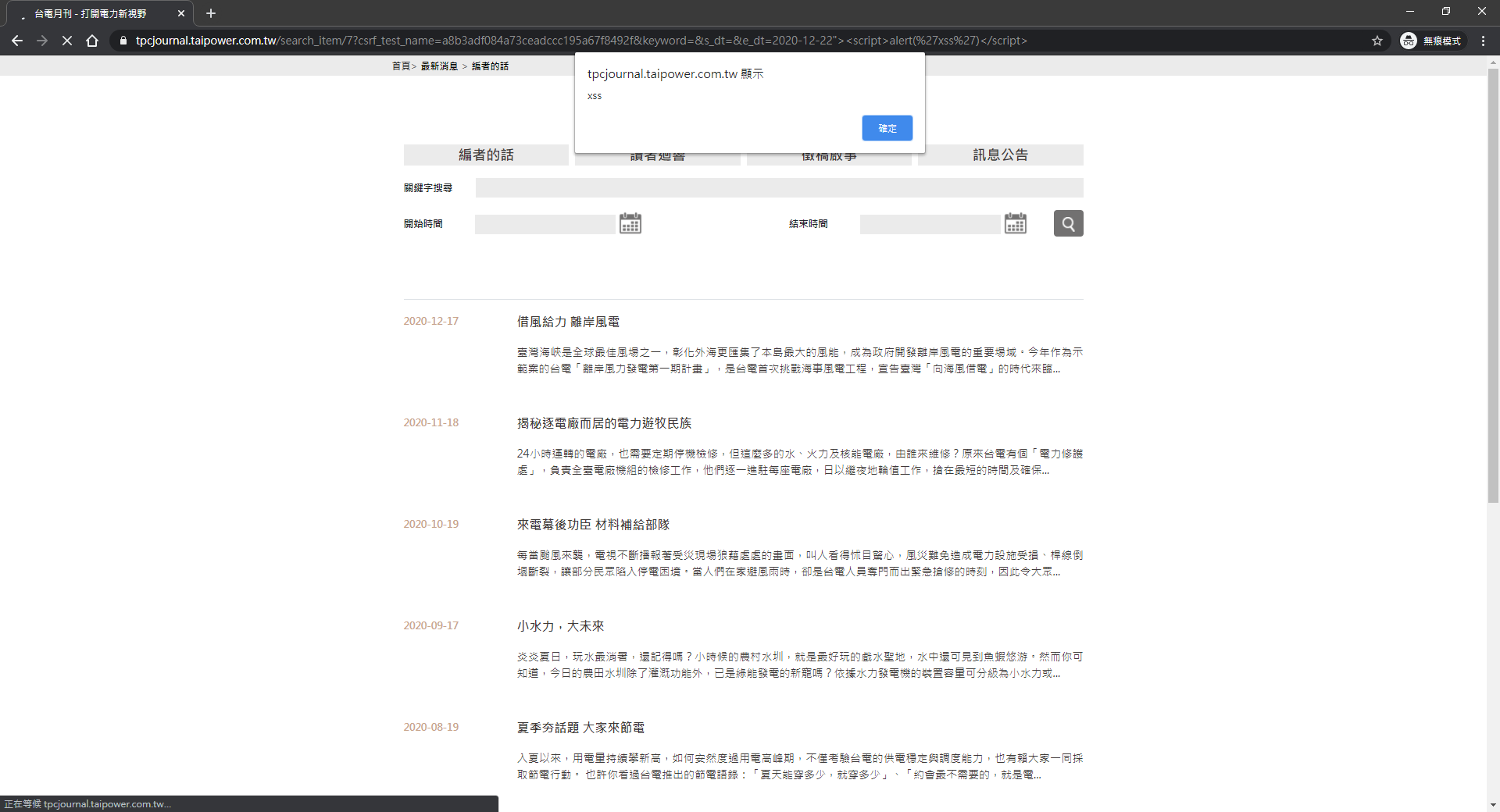Image resolution: width=1500 pixels, height=812 pixels.
Task: Click the date 2020-09-17
Action: pyautogui.click(x=431, y=625)
